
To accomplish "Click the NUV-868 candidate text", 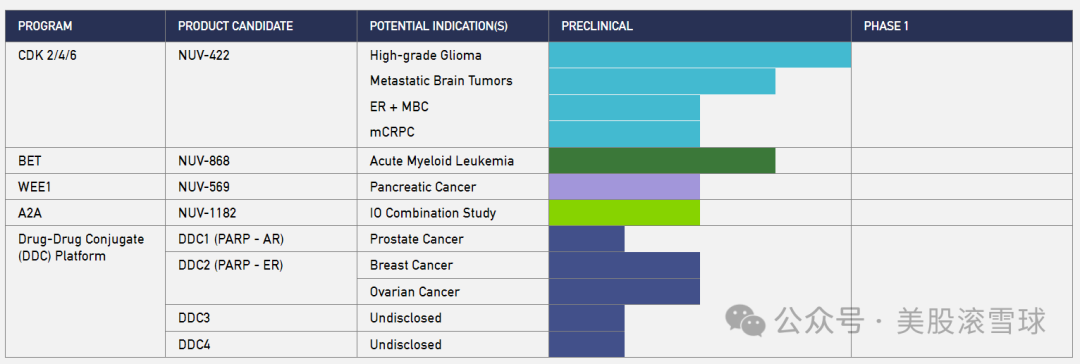I will pos(203,161).
